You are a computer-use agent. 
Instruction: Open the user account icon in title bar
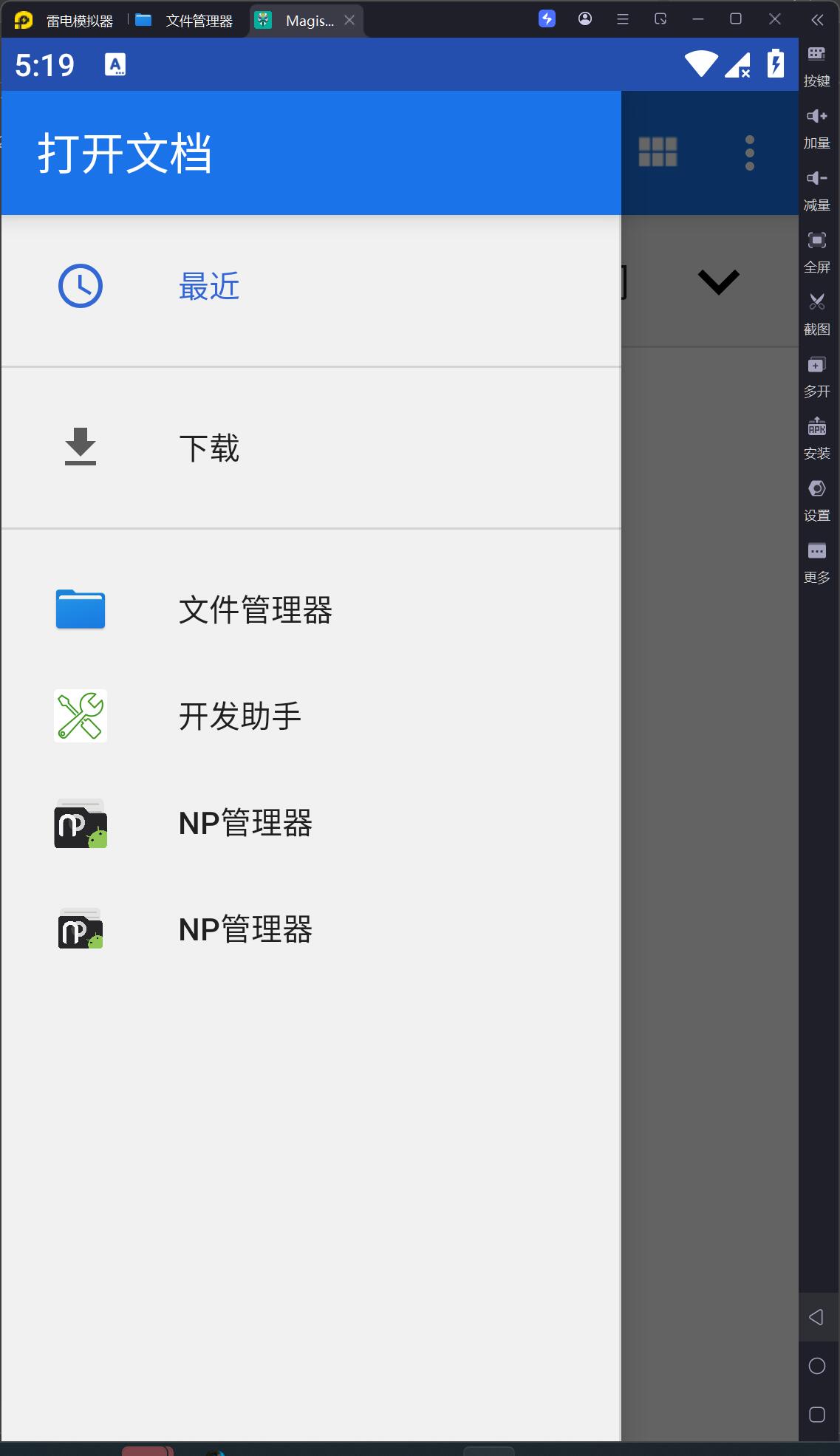click(585, 19)
